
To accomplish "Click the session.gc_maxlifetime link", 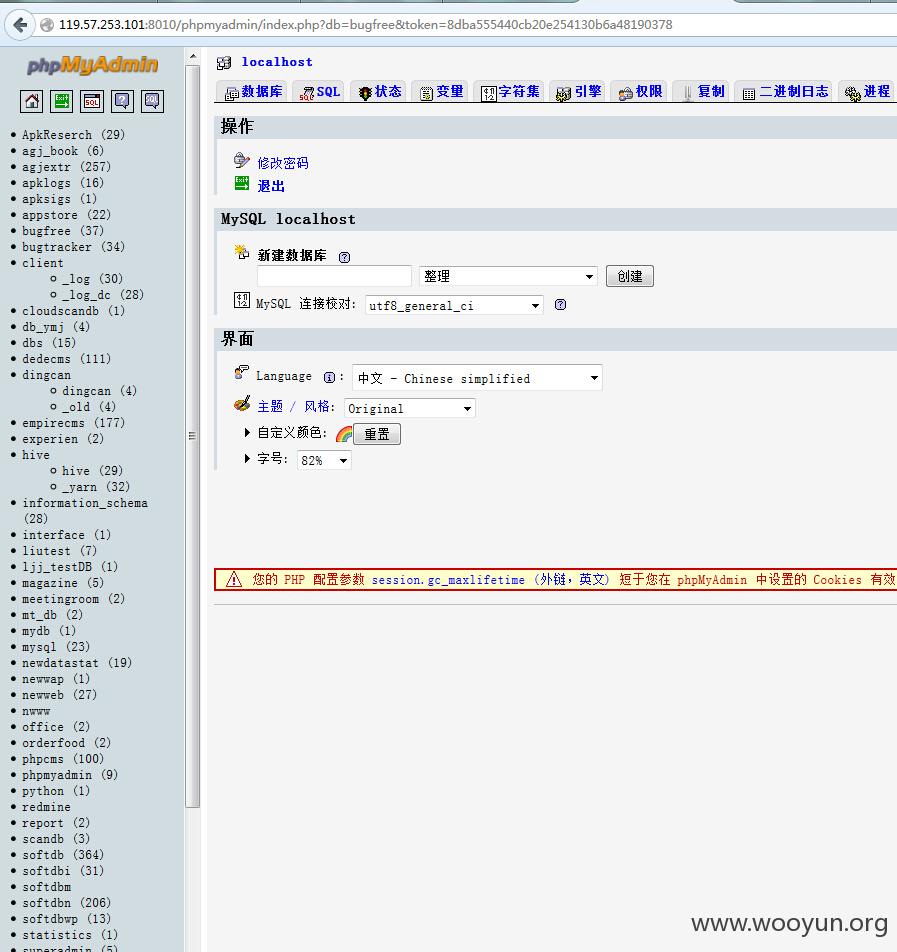I will click(x=448, y=580).
